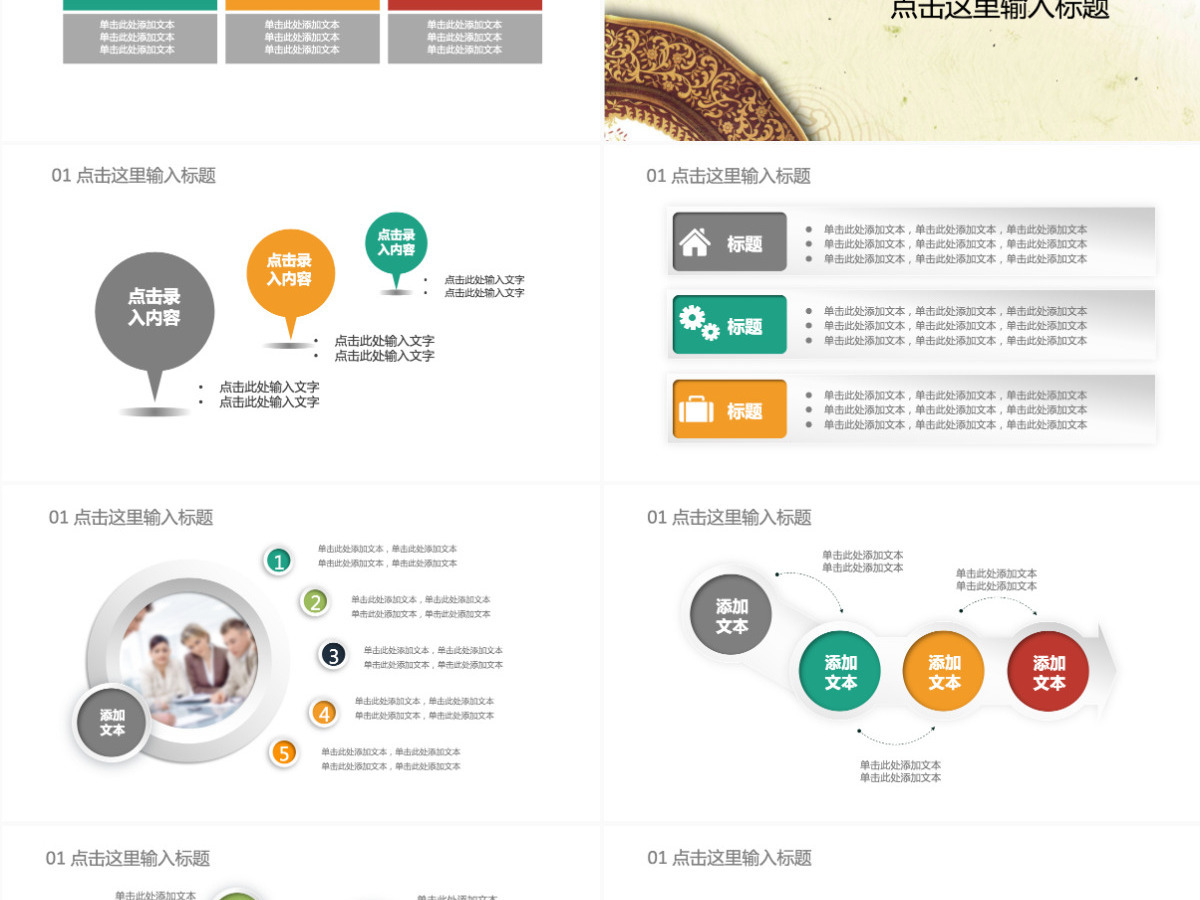Image resolution: width=1200 pixels, height=900 pixels.
Task: Click the bullet text block beside the gears button
Action: 946,326
